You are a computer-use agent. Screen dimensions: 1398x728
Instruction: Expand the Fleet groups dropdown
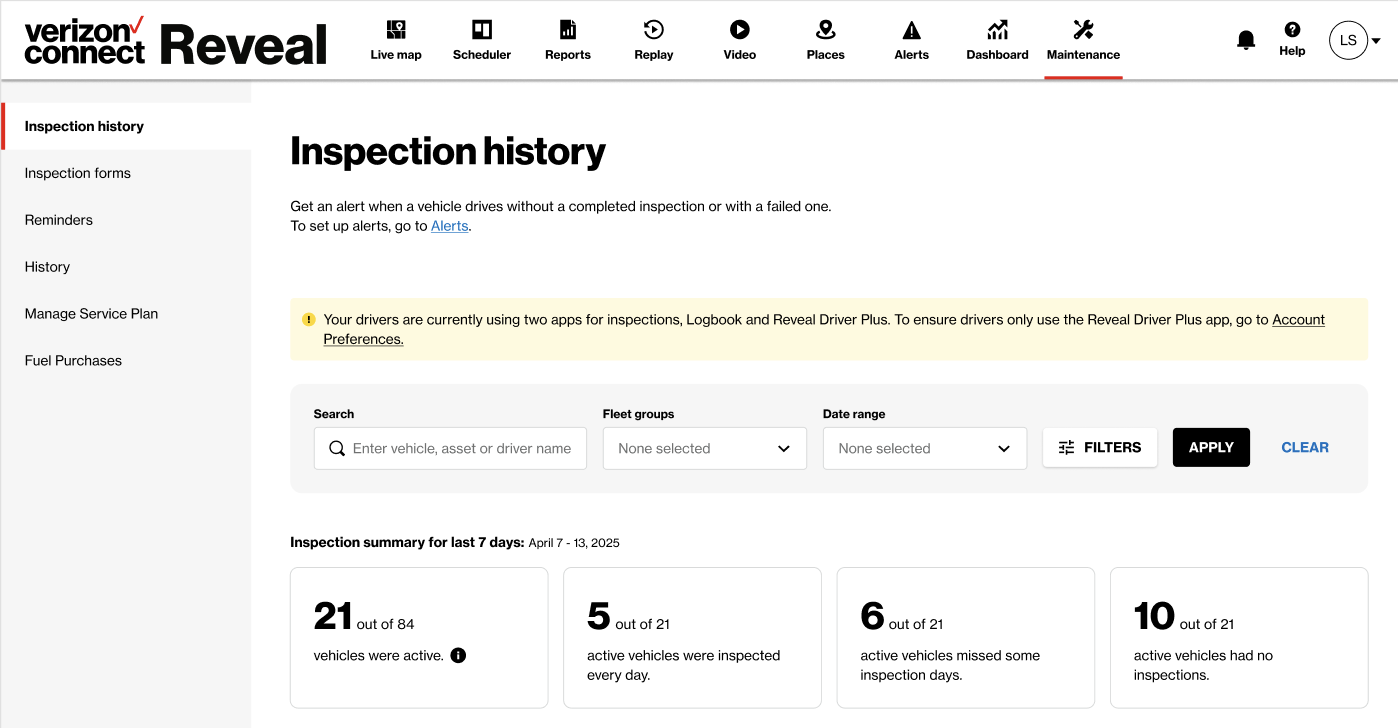point(705,448)
